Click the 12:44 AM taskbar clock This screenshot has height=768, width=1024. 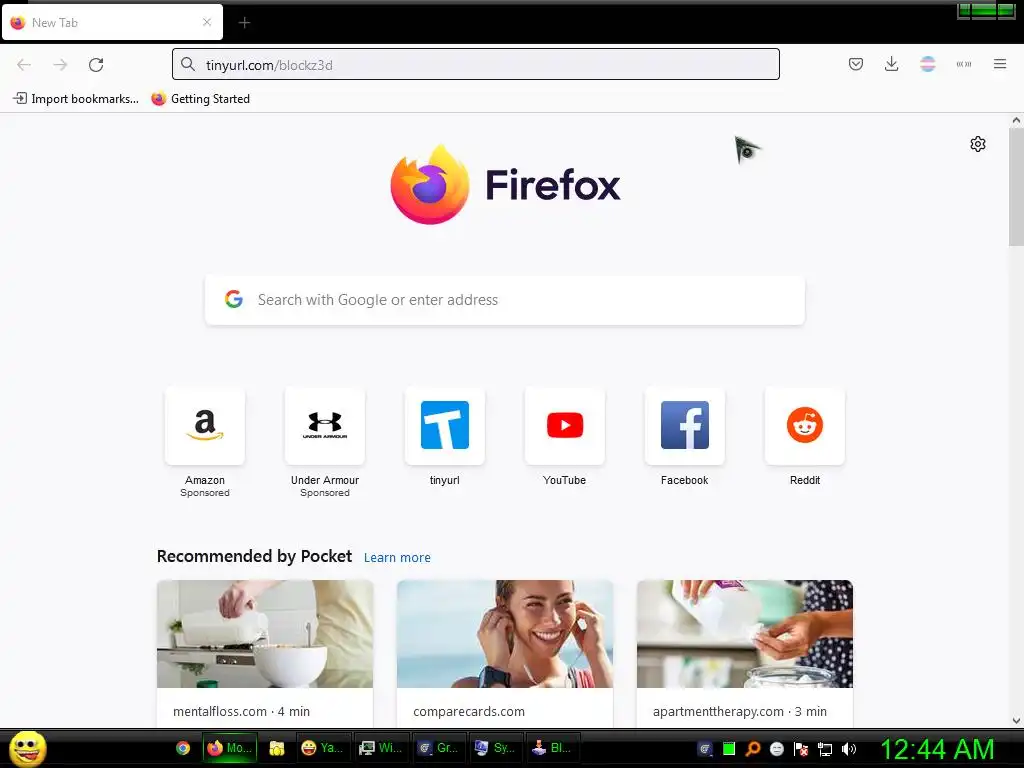point(937,749)
